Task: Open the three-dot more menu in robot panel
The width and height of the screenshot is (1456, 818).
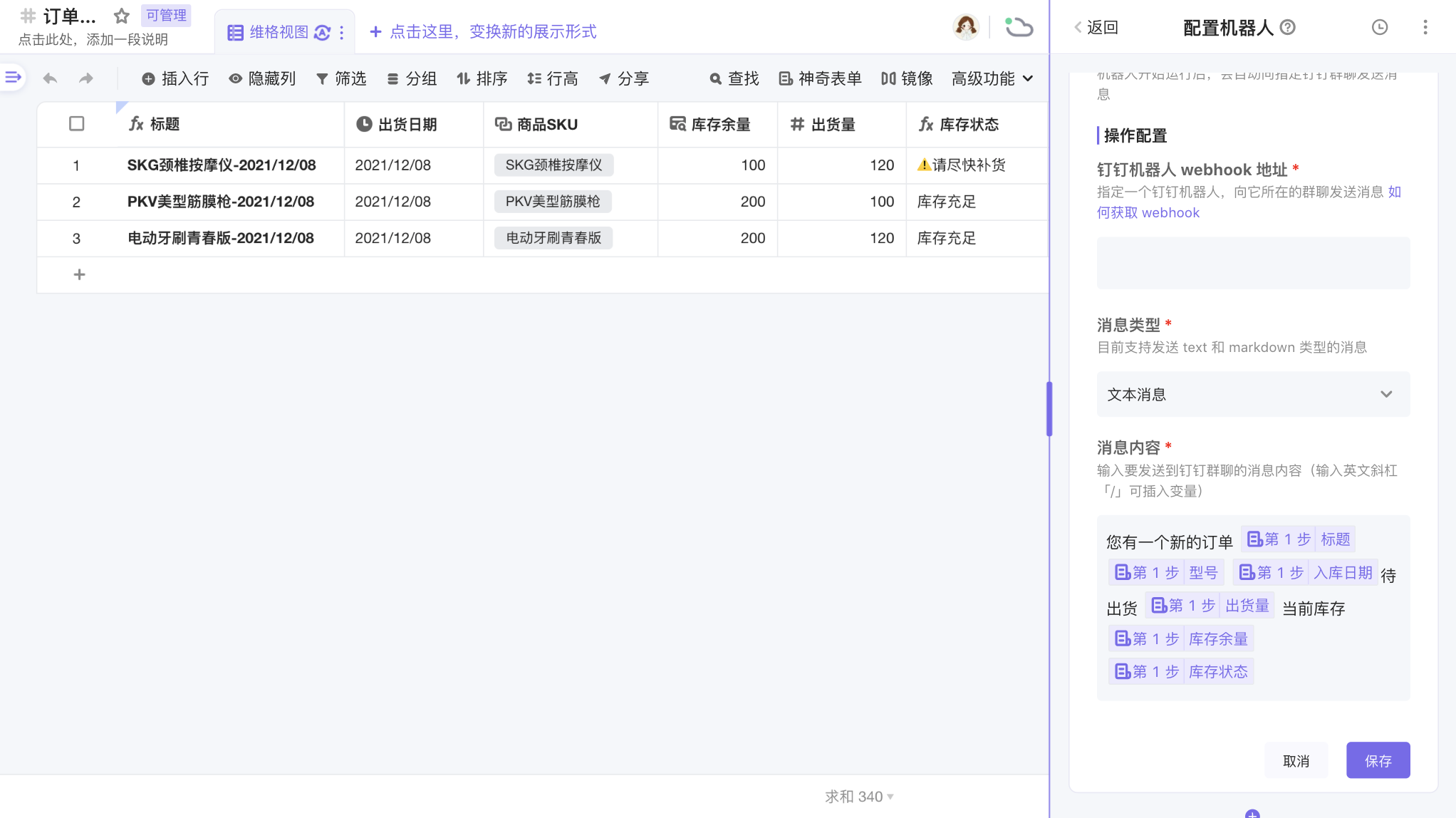Action: click(x=1425, y=27)
